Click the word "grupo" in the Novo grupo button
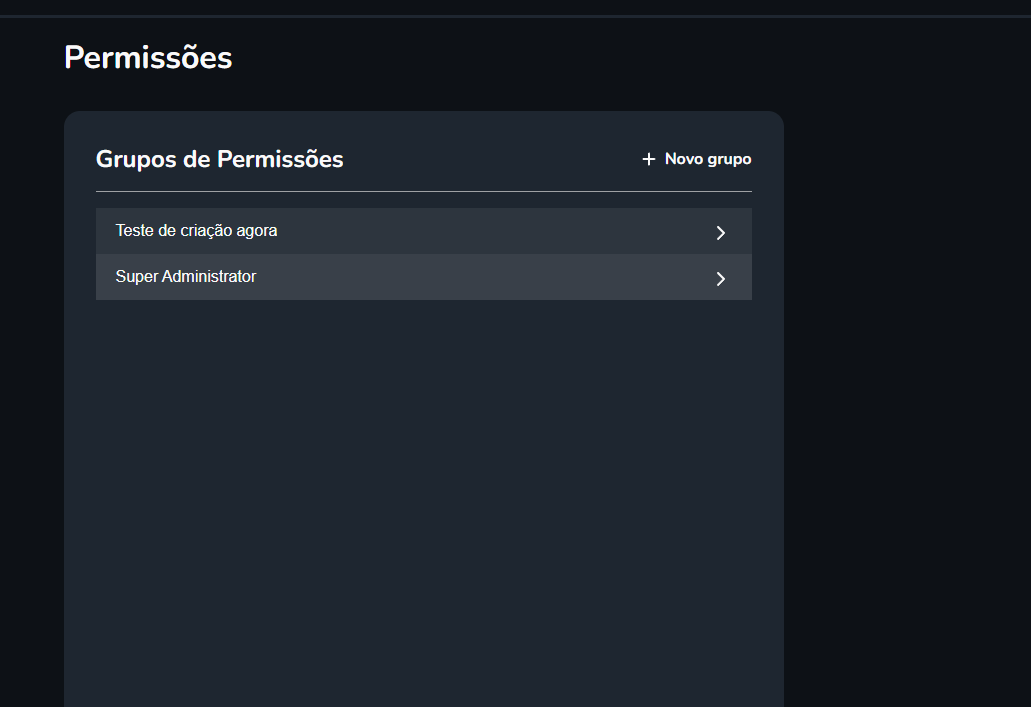 point(729,159)
